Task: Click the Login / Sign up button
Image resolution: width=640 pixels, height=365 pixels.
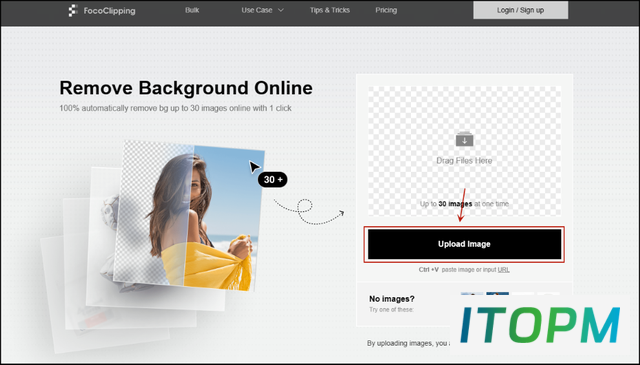Action: click(x=520, y=10)
